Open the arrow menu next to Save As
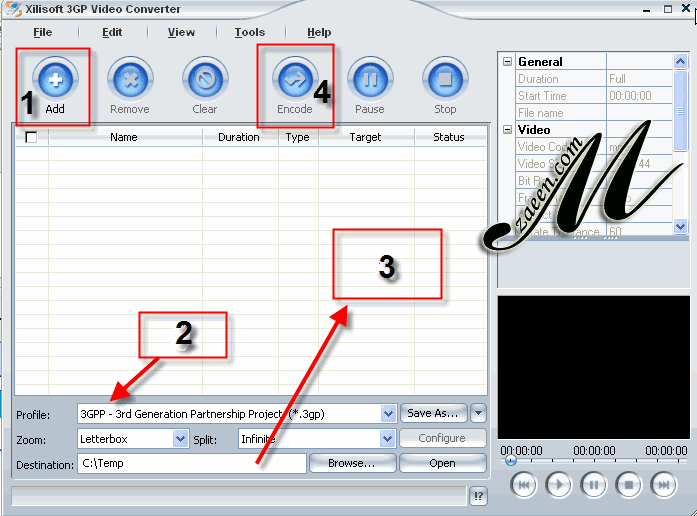 pyautogui.click(x=478, y=413)
